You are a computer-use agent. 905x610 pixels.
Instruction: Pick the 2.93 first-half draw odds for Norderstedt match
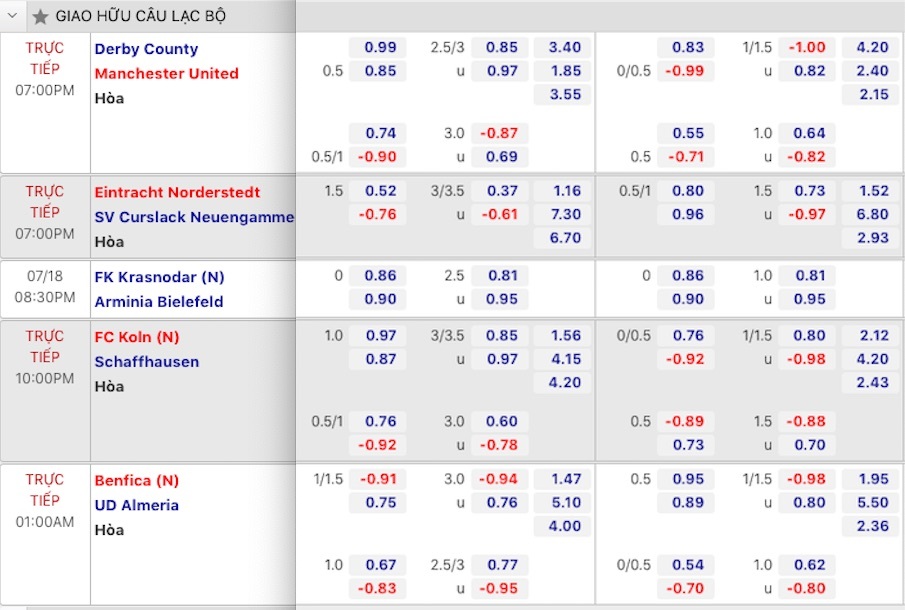(873, 238)
